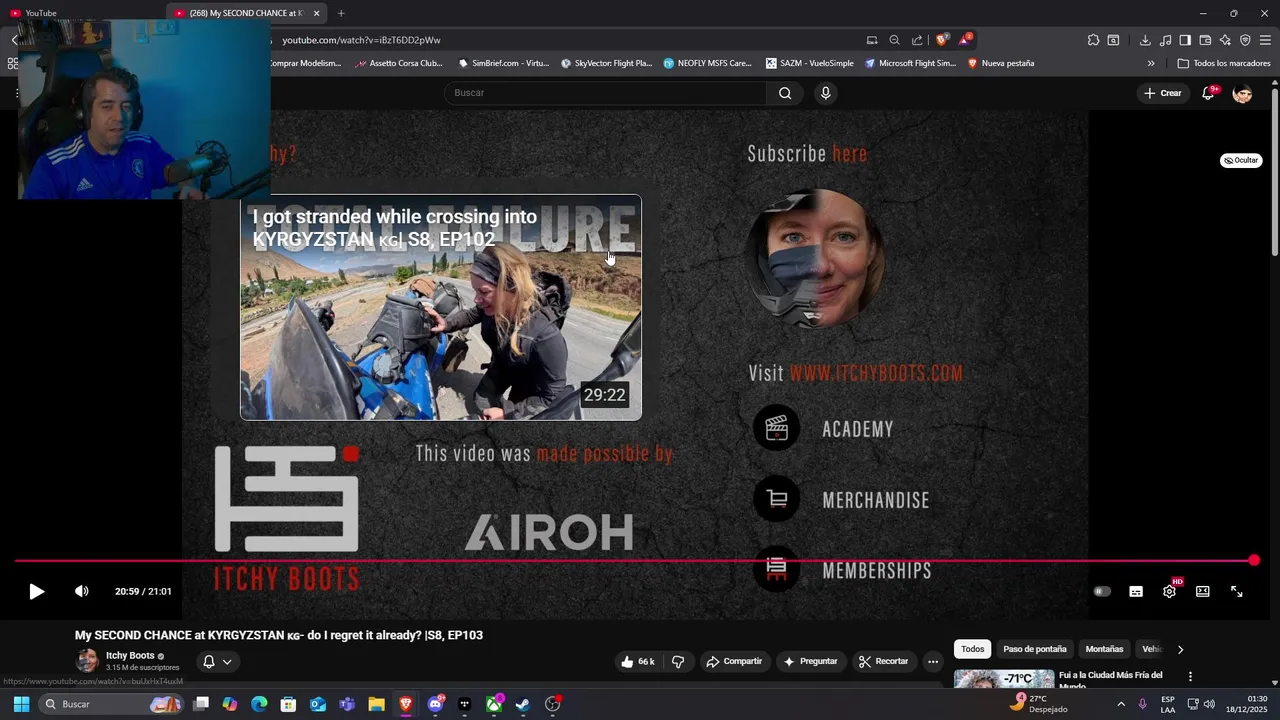Play the video with the play button
Screen dimensions: 1280x720
coord(36,592)
